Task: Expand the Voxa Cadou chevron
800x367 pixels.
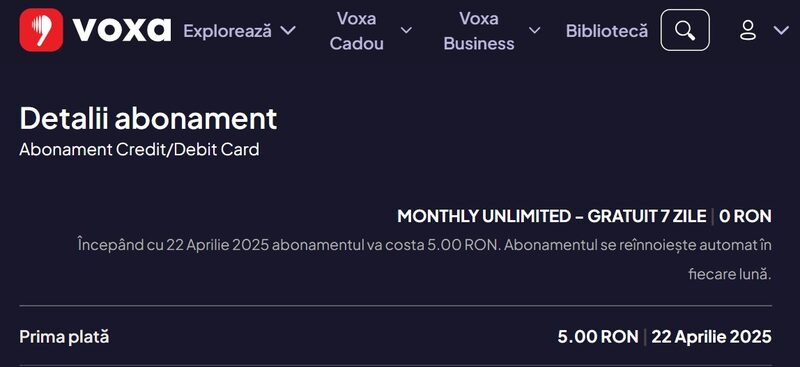Action: (406, 31)
